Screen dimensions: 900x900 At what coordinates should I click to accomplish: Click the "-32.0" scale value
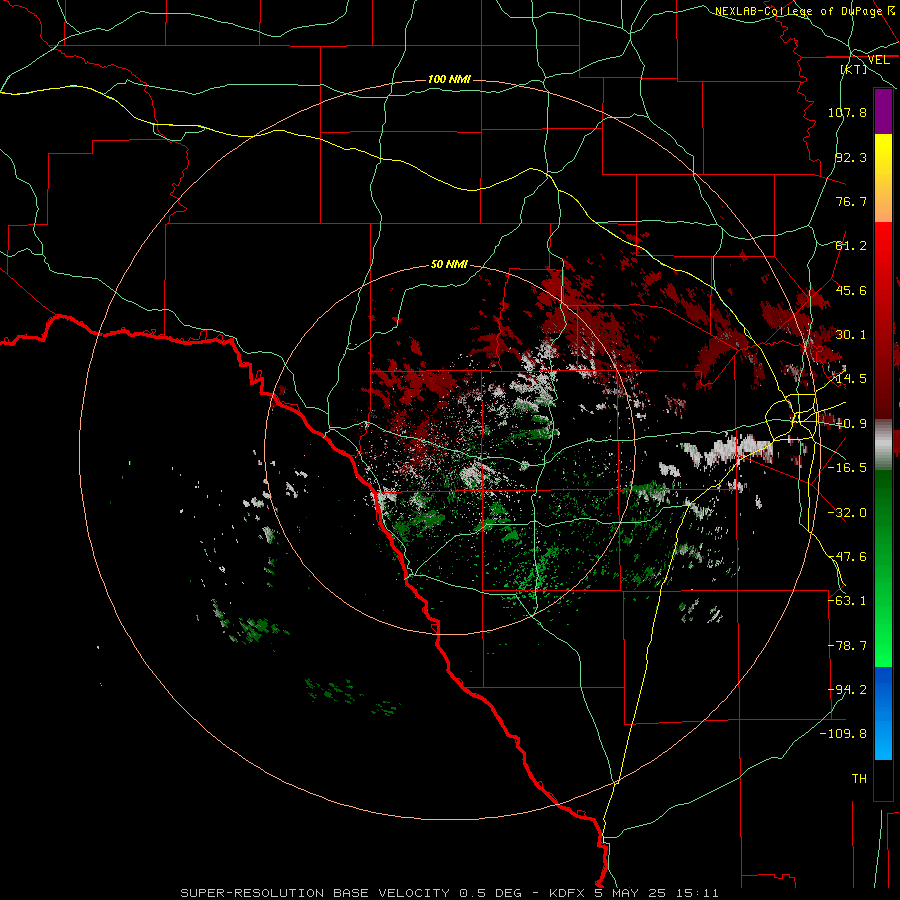[847, 513]
